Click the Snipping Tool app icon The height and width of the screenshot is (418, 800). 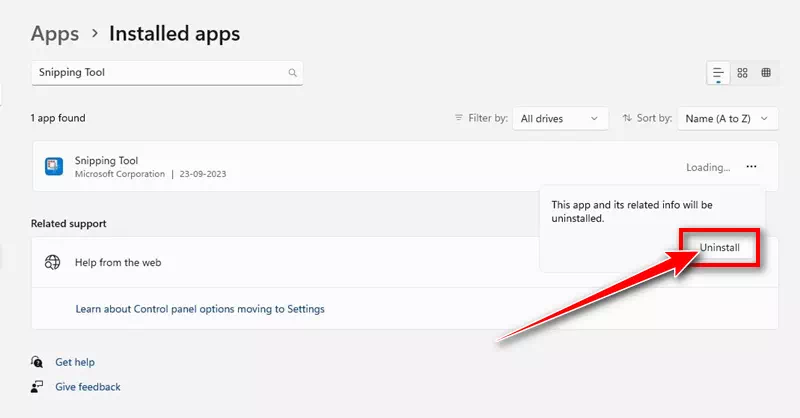pyautogui.click(x=54, y=166)
